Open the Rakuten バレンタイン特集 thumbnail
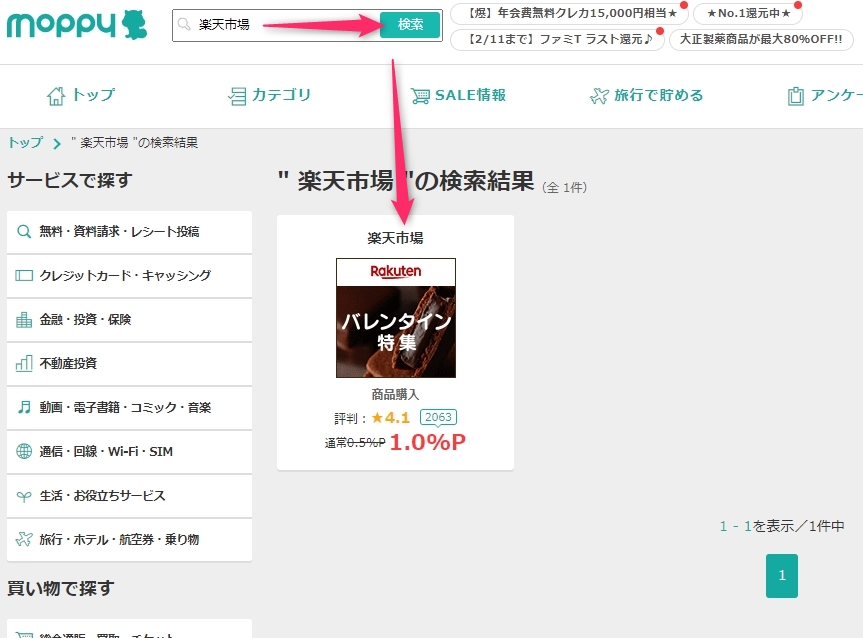 (396, 318)
